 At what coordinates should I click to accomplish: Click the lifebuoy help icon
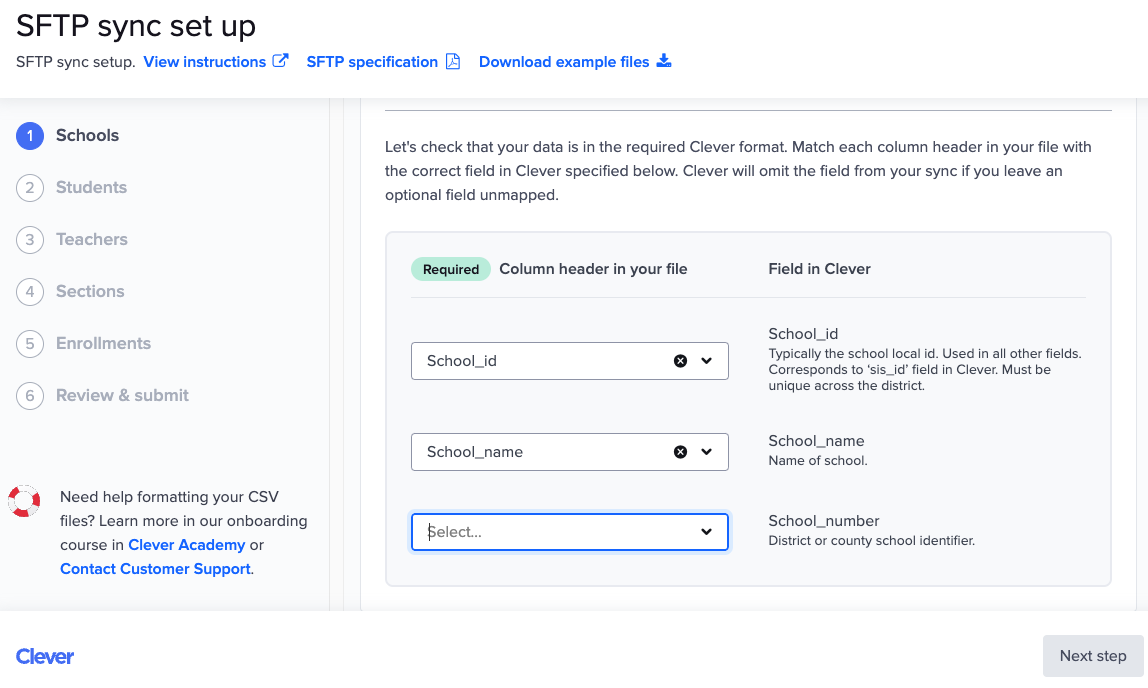tap(23, 502)
